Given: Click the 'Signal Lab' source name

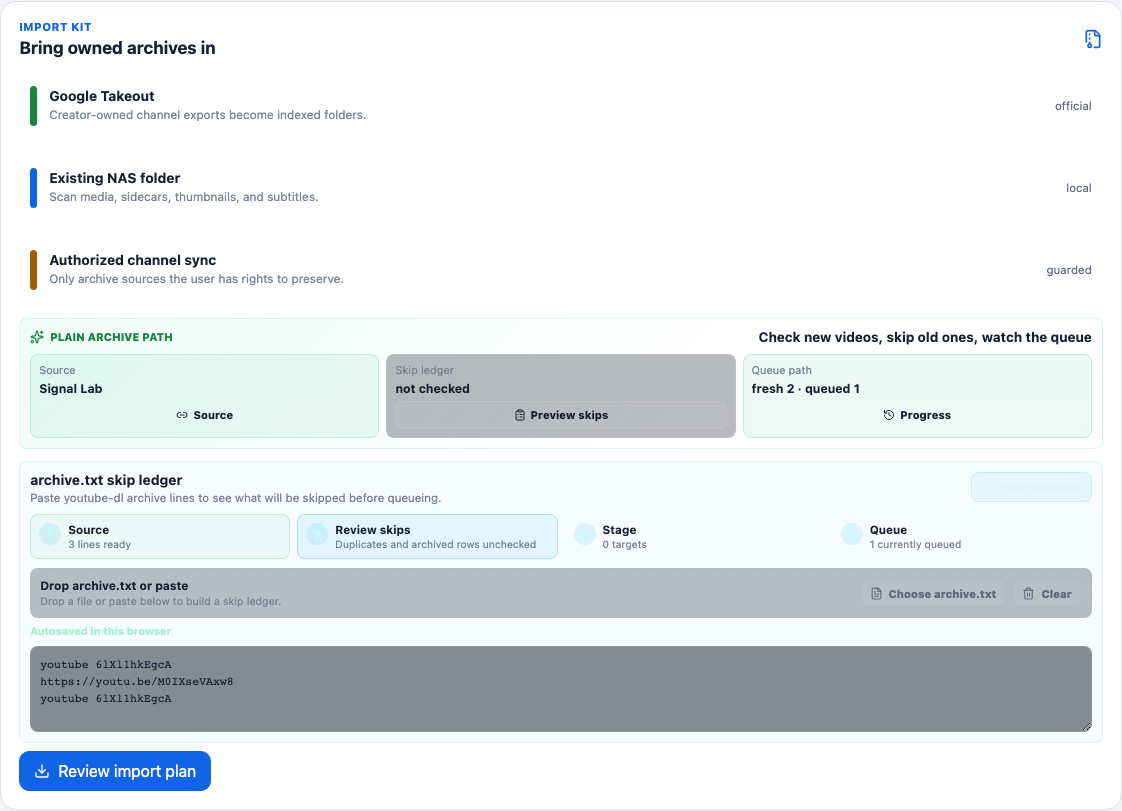Looking at the screenshot, I should click(71, 389).
